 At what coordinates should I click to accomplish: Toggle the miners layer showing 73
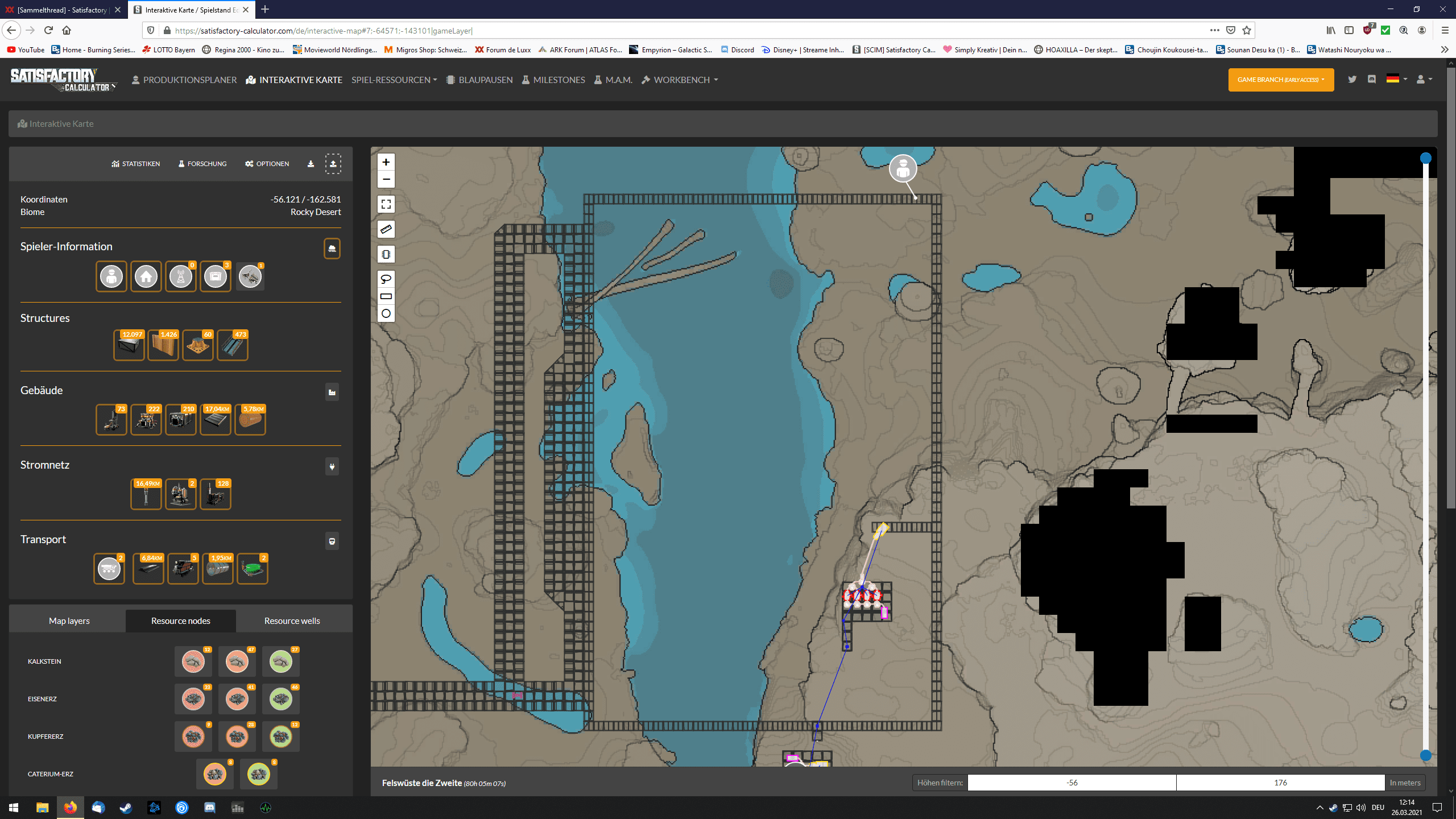[x=111, y=420]
